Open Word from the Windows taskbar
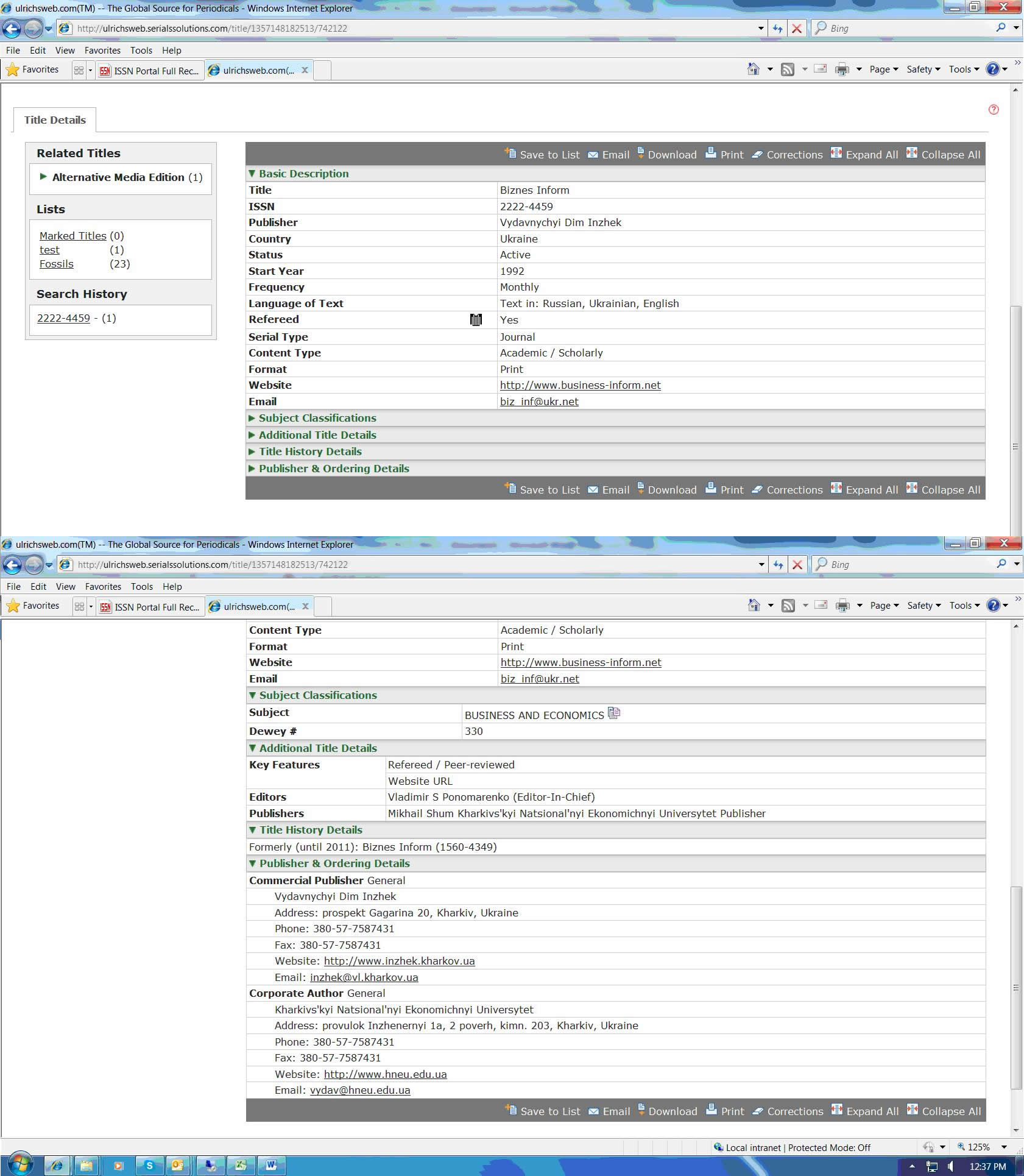 [x=271, y=1166]
